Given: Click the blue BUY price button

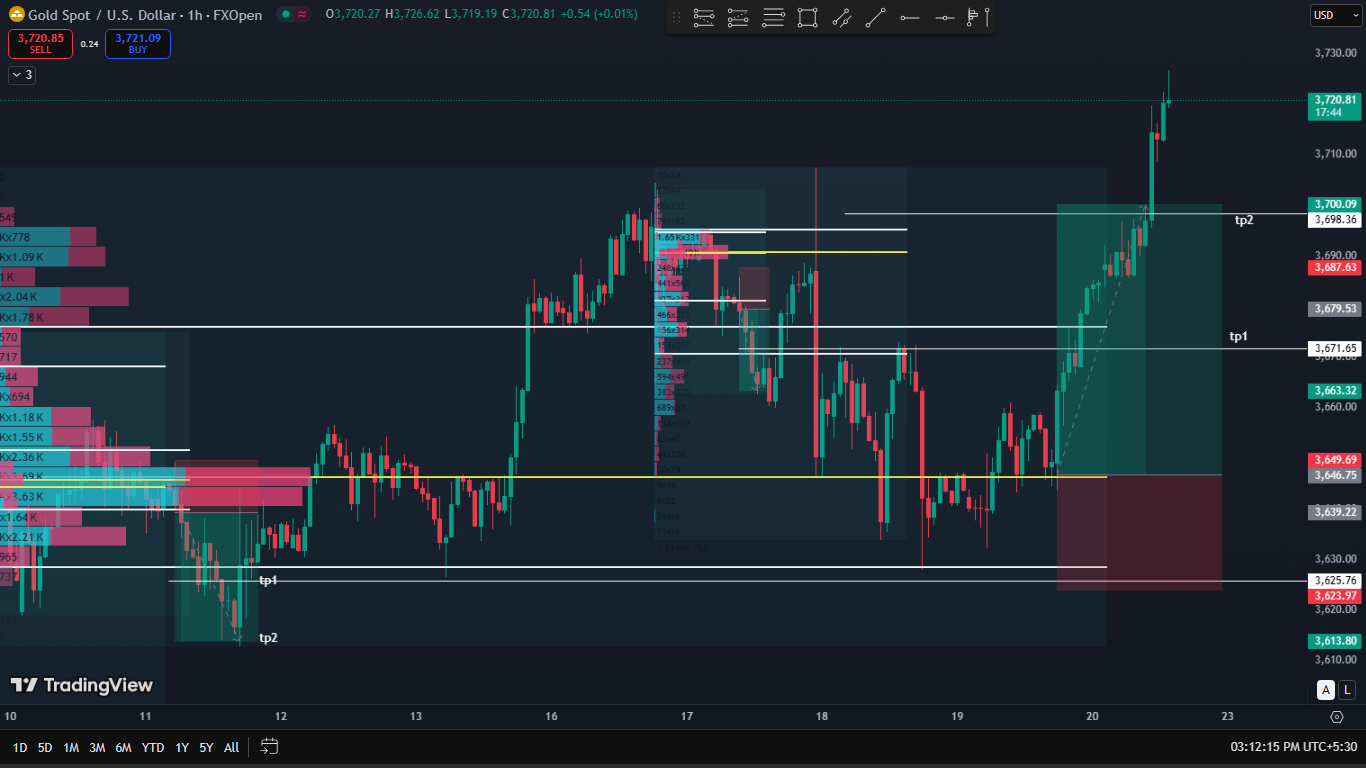Looking at the screenshot, I should click(138, 43).
